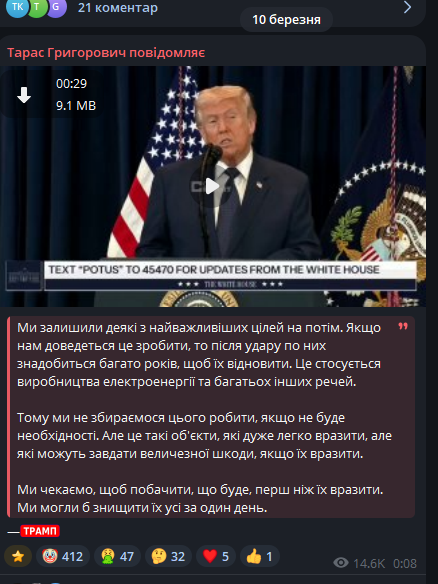Image resolution: width=438 pixels, height=584 pixels.
Task: Click the 0:08 message timestamp
Action: (x=405, y=563)
